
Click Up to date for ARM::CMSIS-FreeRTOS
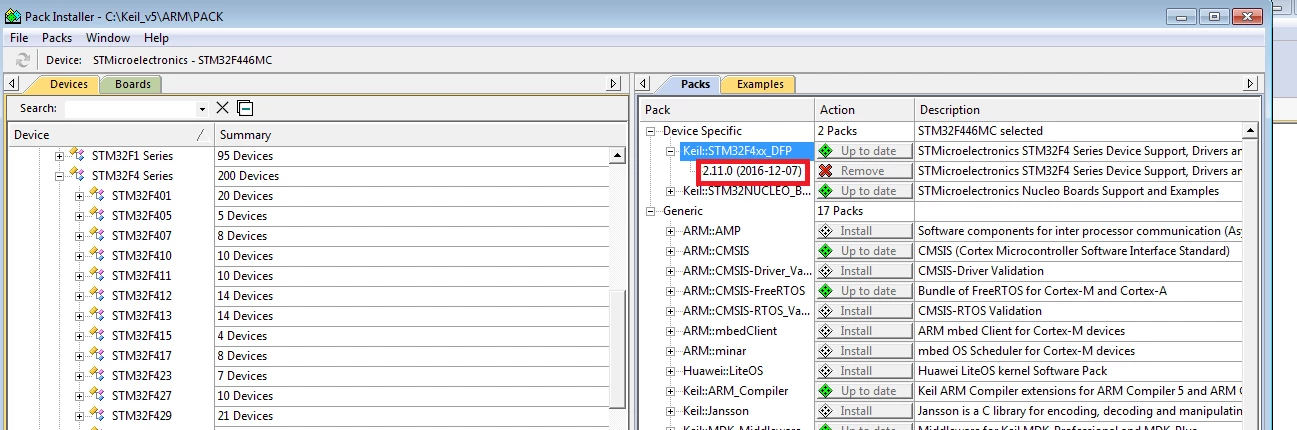[864, 291]
